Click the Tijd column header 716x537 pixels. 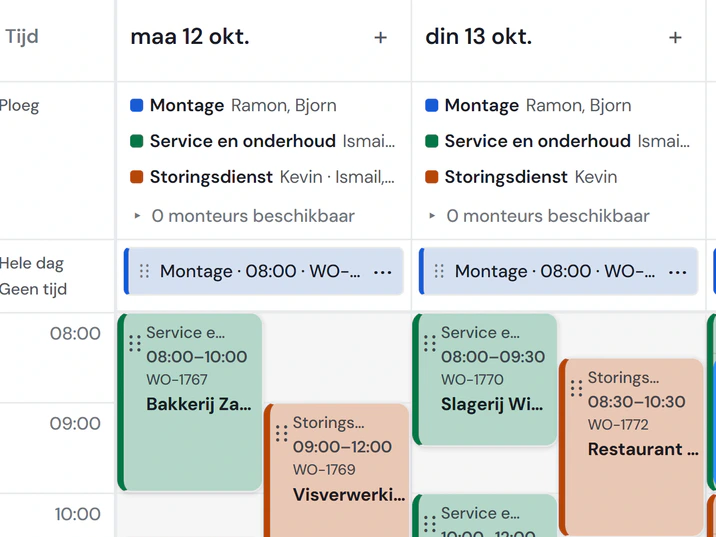[21, 37]
